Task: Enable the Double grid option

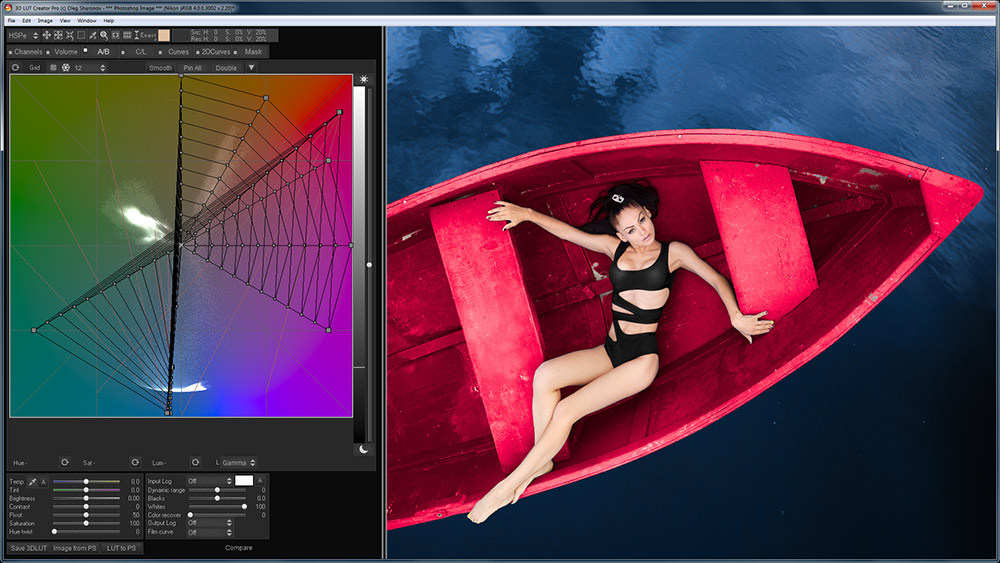Action: 226,68
